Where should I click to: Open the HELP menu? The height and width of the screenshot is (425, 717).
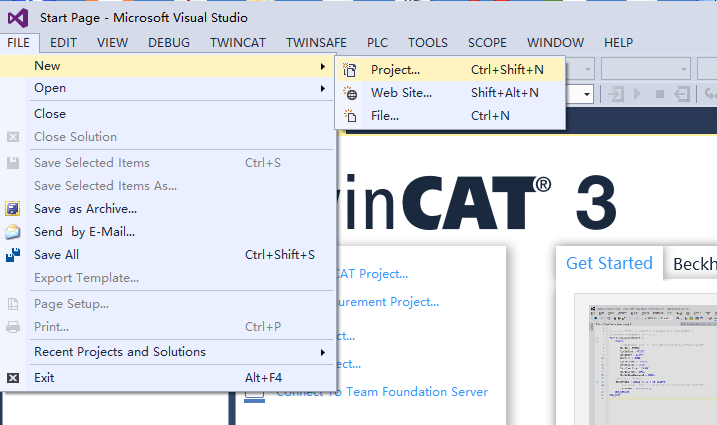[x=618, y=43]
